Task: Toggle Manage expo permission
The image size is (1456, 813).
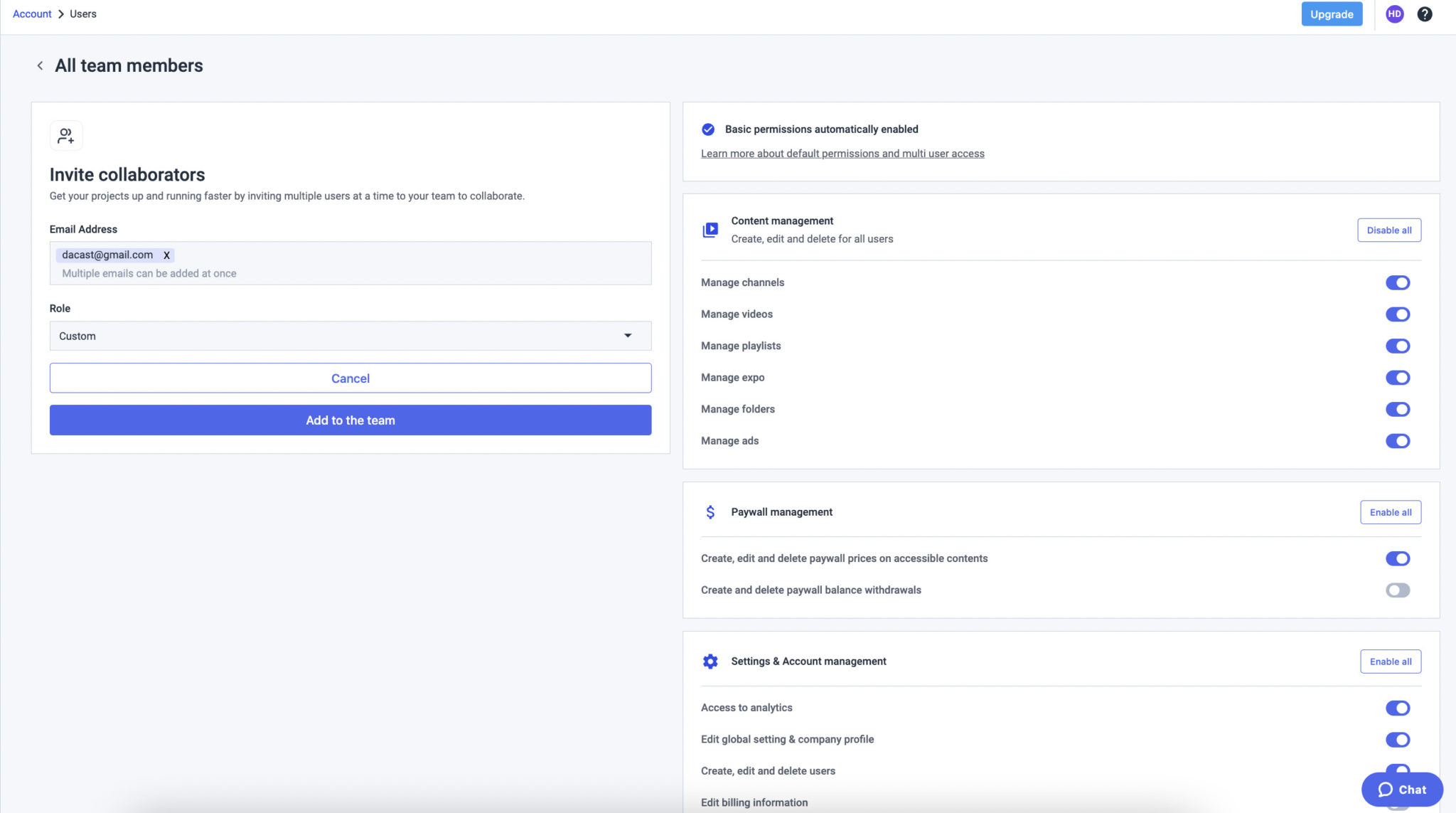Action: click(x=1398, y=378)
